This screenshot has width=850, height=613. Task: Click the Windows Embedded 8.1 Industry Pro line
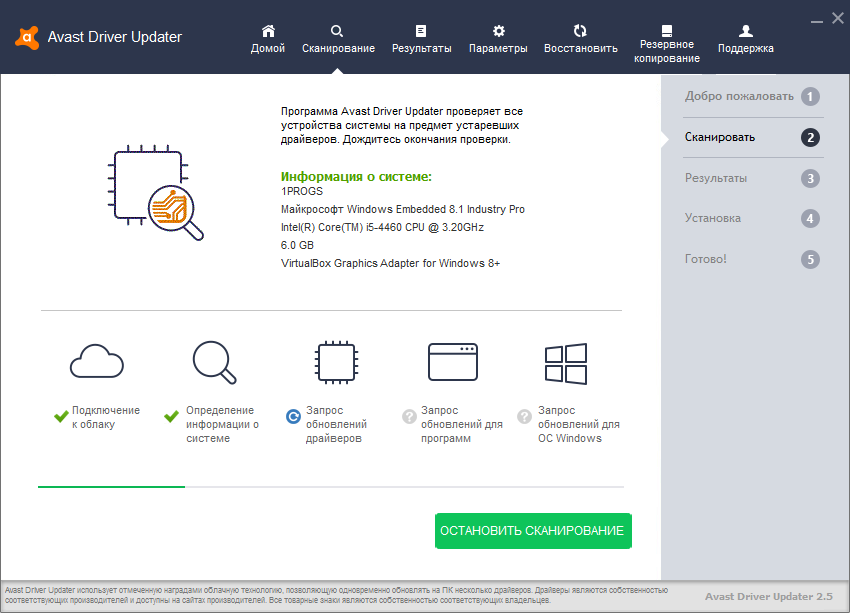tap(403, 209)
